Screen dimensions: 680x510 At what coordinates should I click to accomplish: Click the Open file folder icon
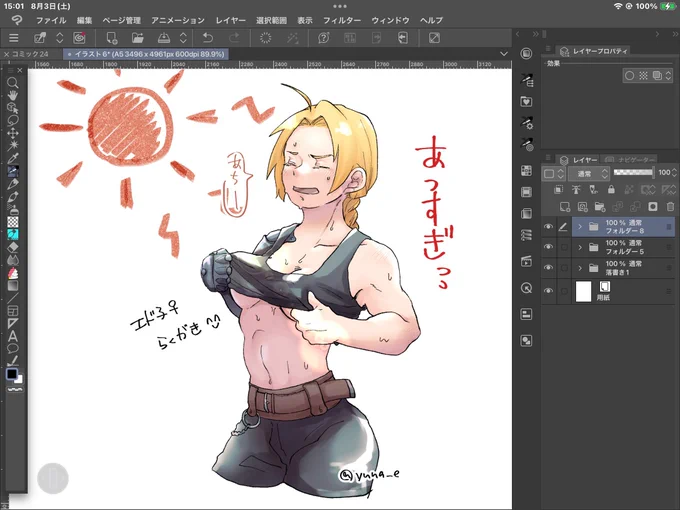(x=138, y=38)
